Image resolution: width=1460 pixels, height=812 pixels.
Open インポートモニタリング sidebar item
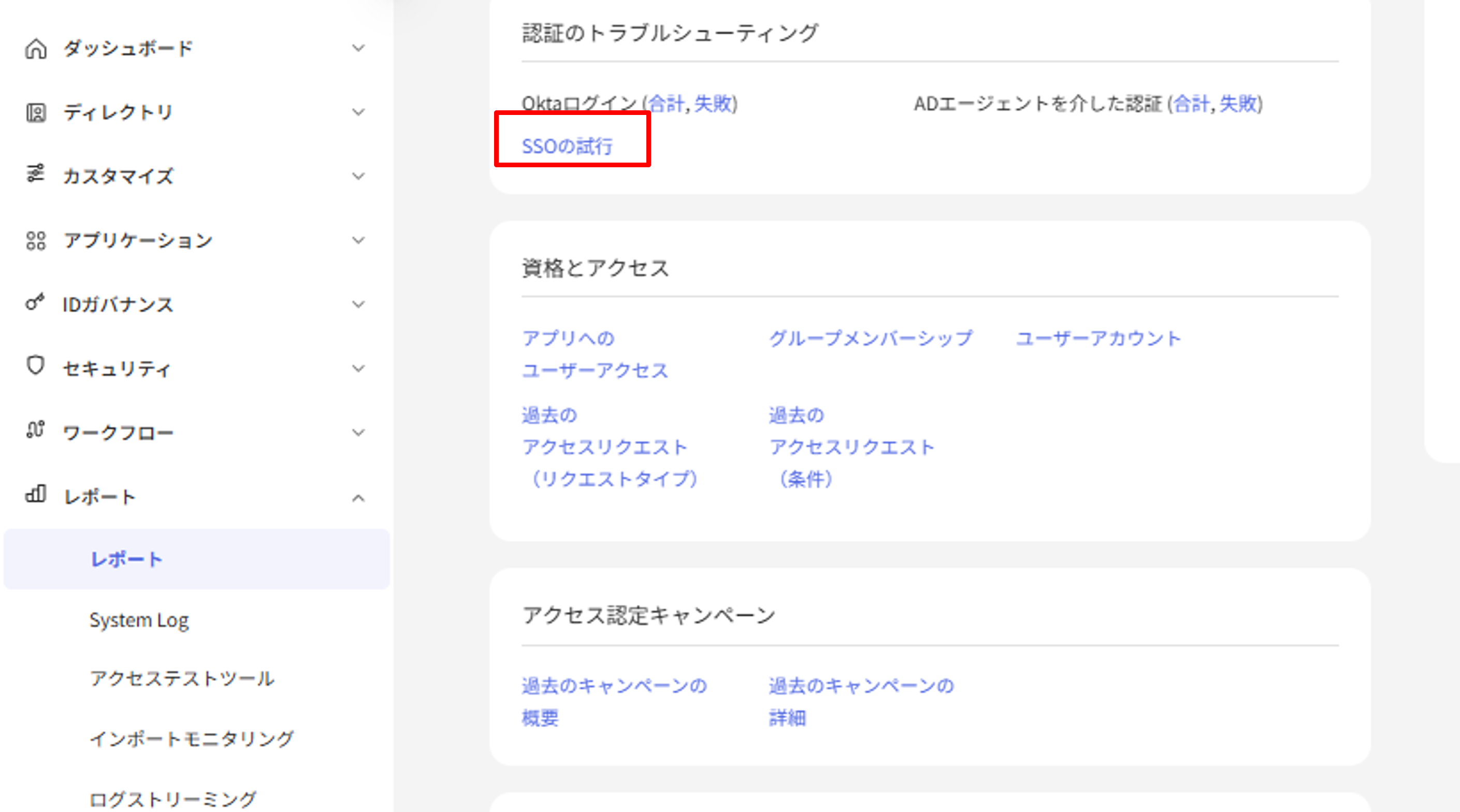[x=192, y=738]
